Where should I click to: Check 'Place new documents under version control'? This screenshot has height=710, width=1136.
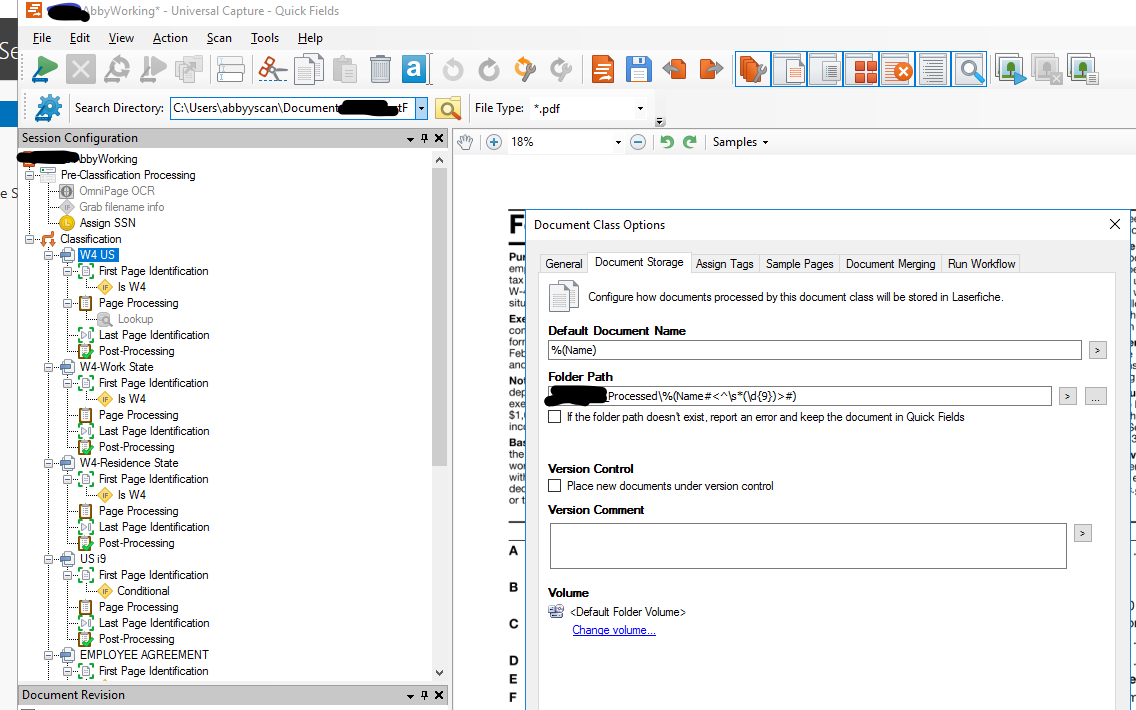555,486
